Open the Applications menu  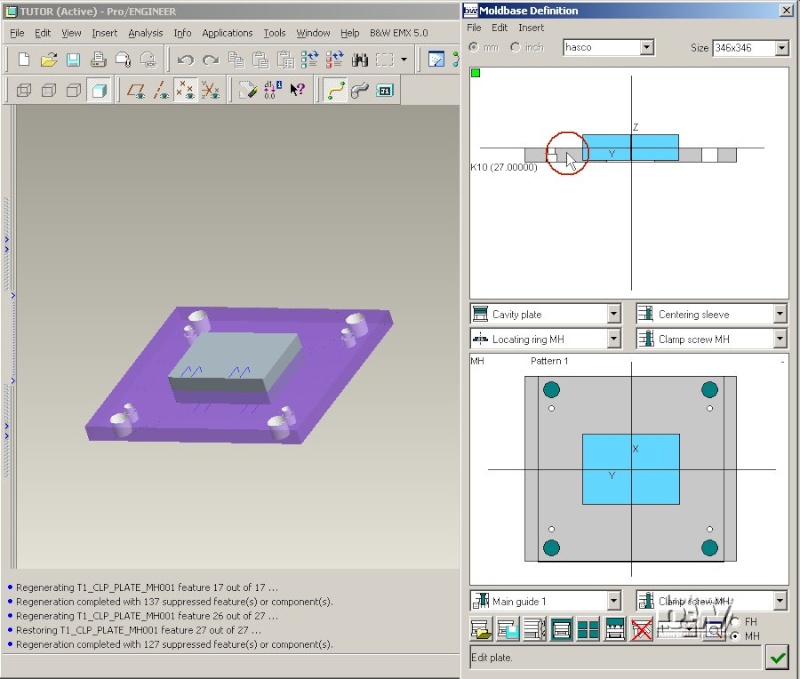coord(227,33)
